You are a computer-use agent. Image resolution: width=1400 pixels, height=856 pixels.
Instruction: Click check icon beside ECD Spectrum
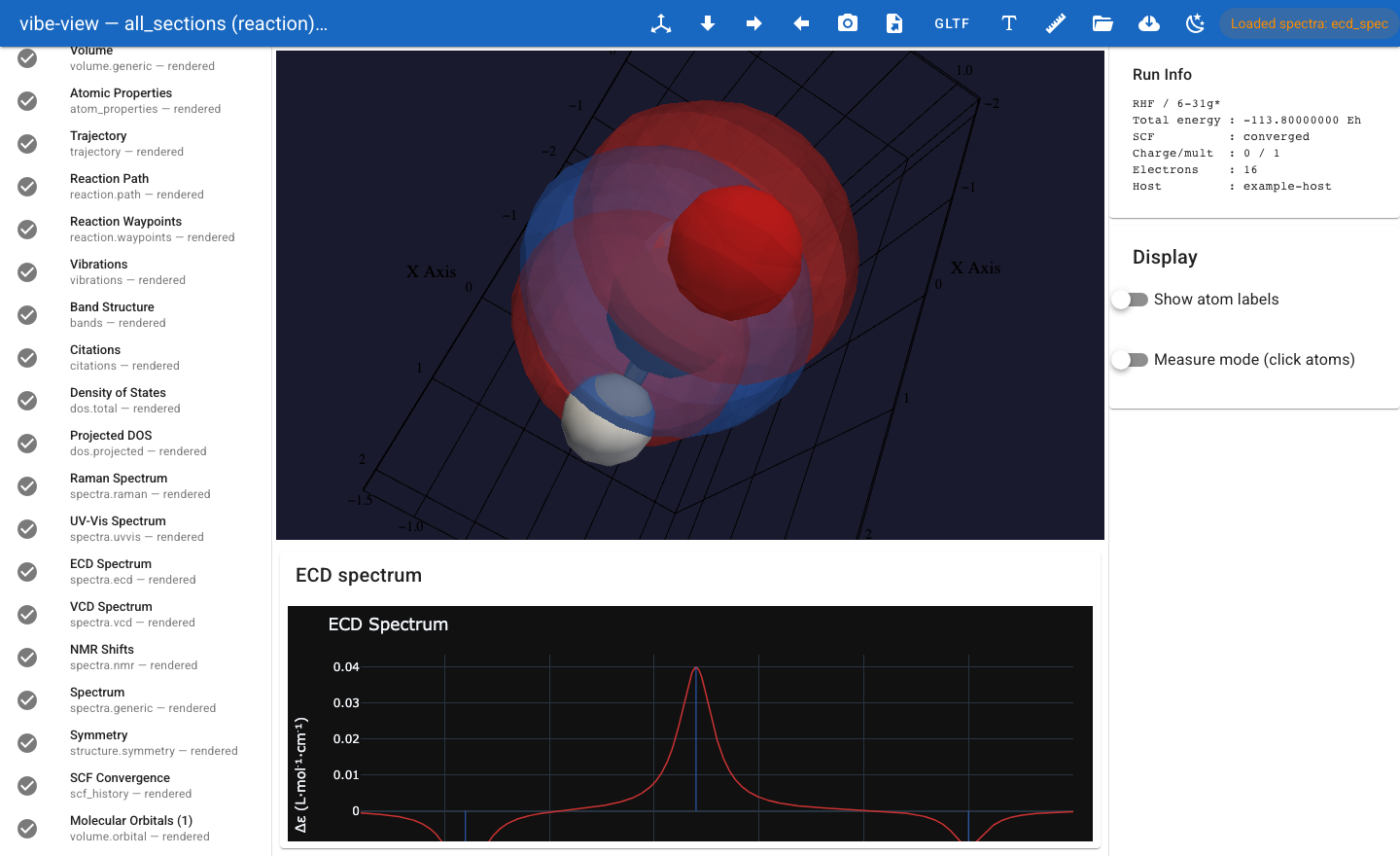point(27,572)
